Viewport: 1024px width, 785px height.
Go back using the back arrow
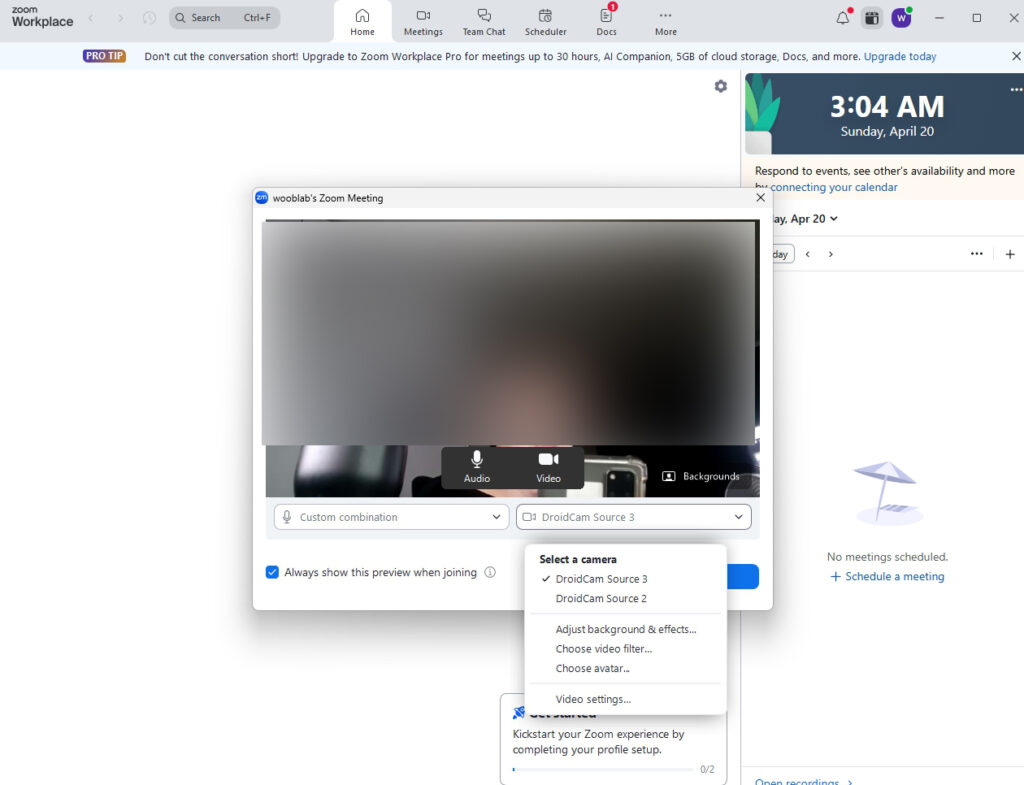[91, 18]
